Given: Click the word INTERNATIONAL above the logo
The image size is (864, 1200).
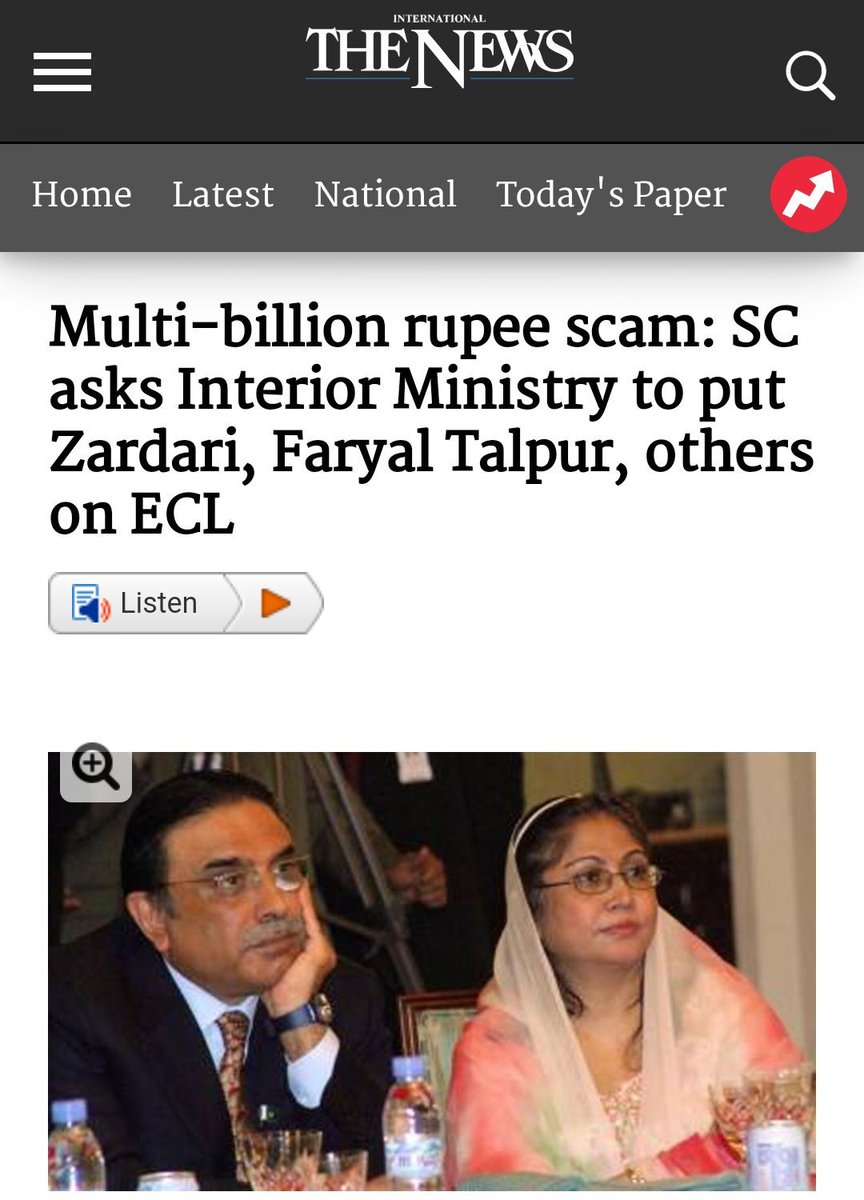Looking at the screenshot, I should [x=439, y=19].
